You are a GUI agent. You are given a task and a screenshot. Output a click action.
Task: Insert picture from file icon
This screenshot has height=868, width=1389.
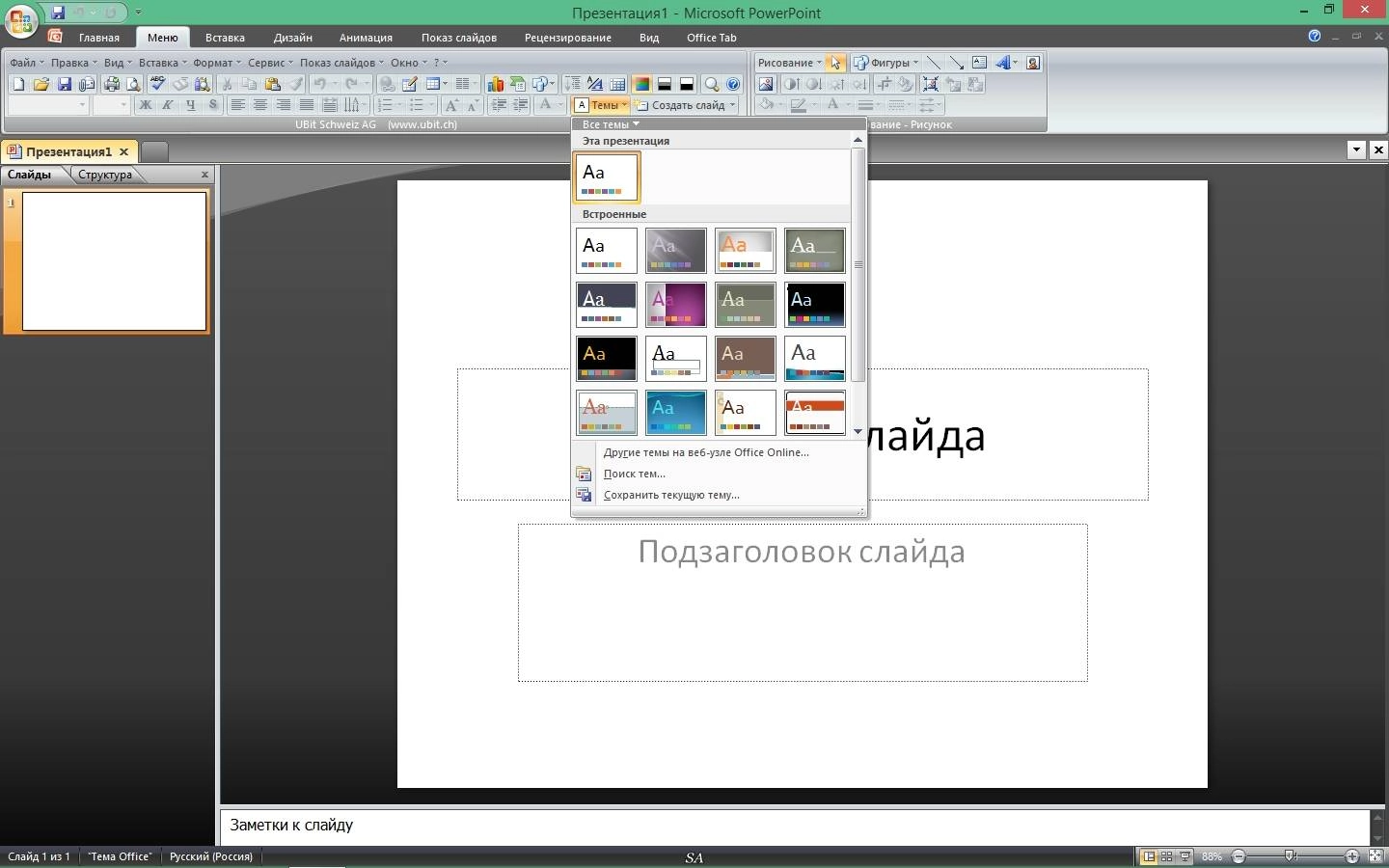(x=766, y=84)
